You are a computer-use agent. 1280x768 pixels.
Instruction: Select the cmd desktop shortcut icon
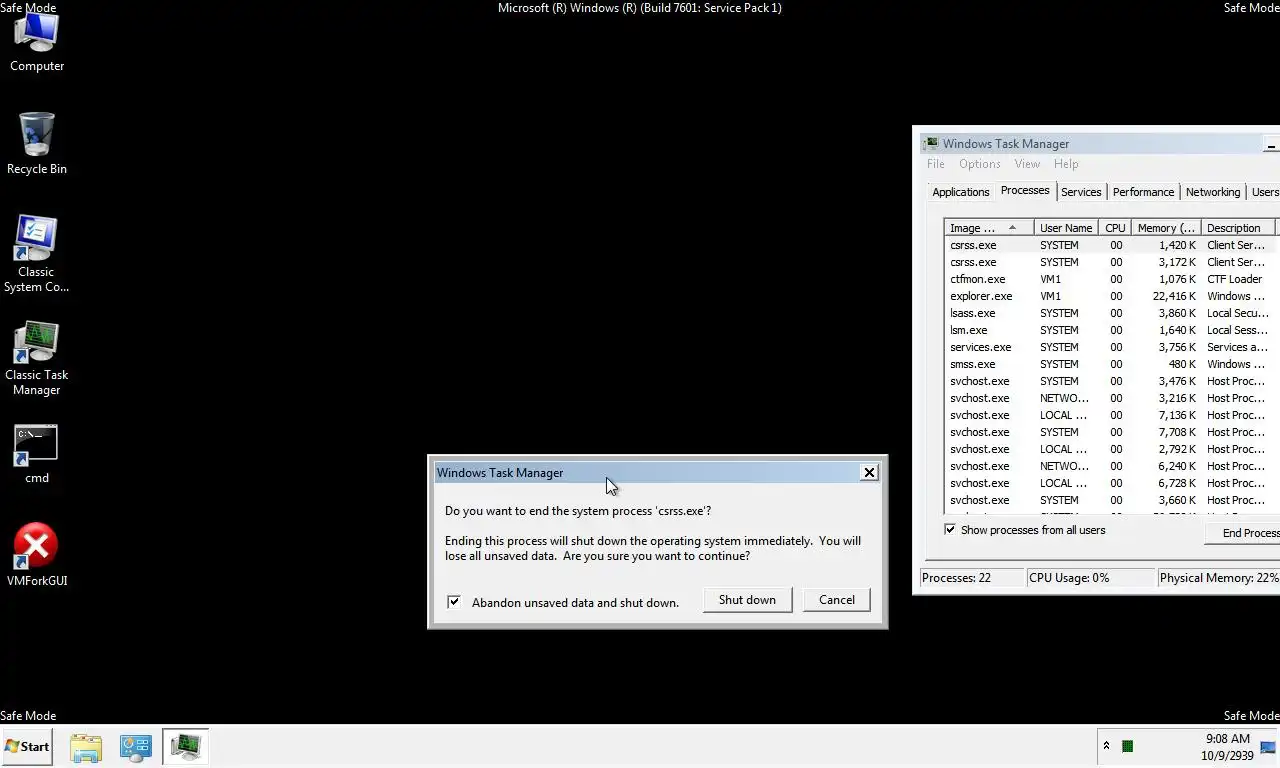click(x=37, y=455)
